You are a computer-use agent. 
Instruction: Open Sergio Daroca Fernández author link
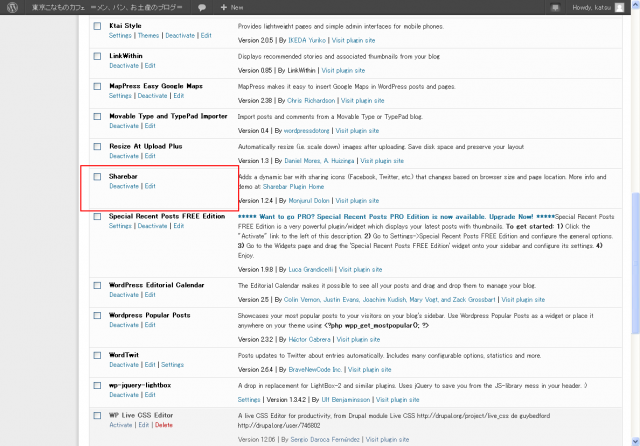pyautogui.click(x=325, y=440)
